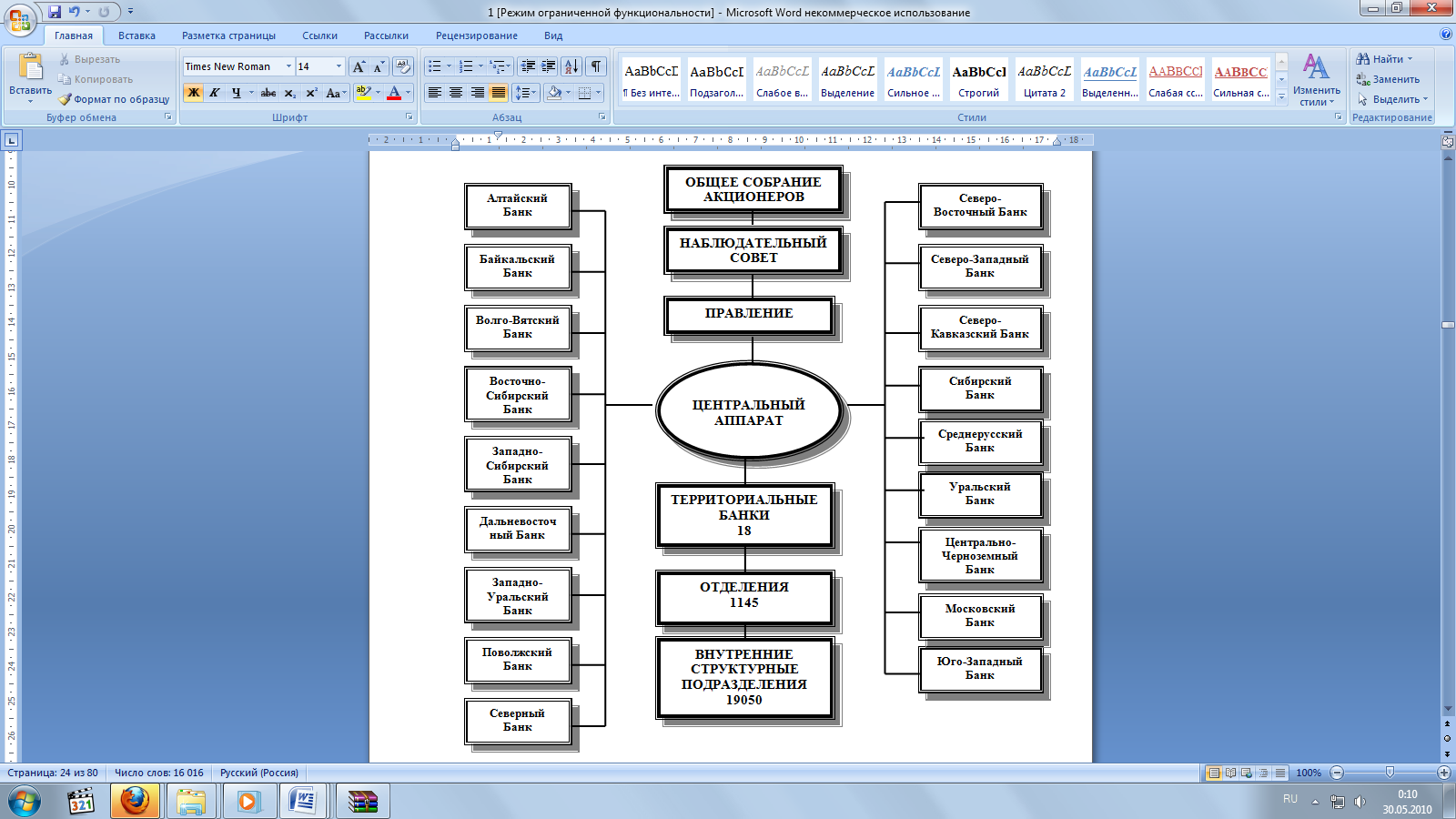Image resolution: width=1456 pixels, height=819 pixels.
Task: Select Align Left paragraph alignment
Action: [435, 93]
